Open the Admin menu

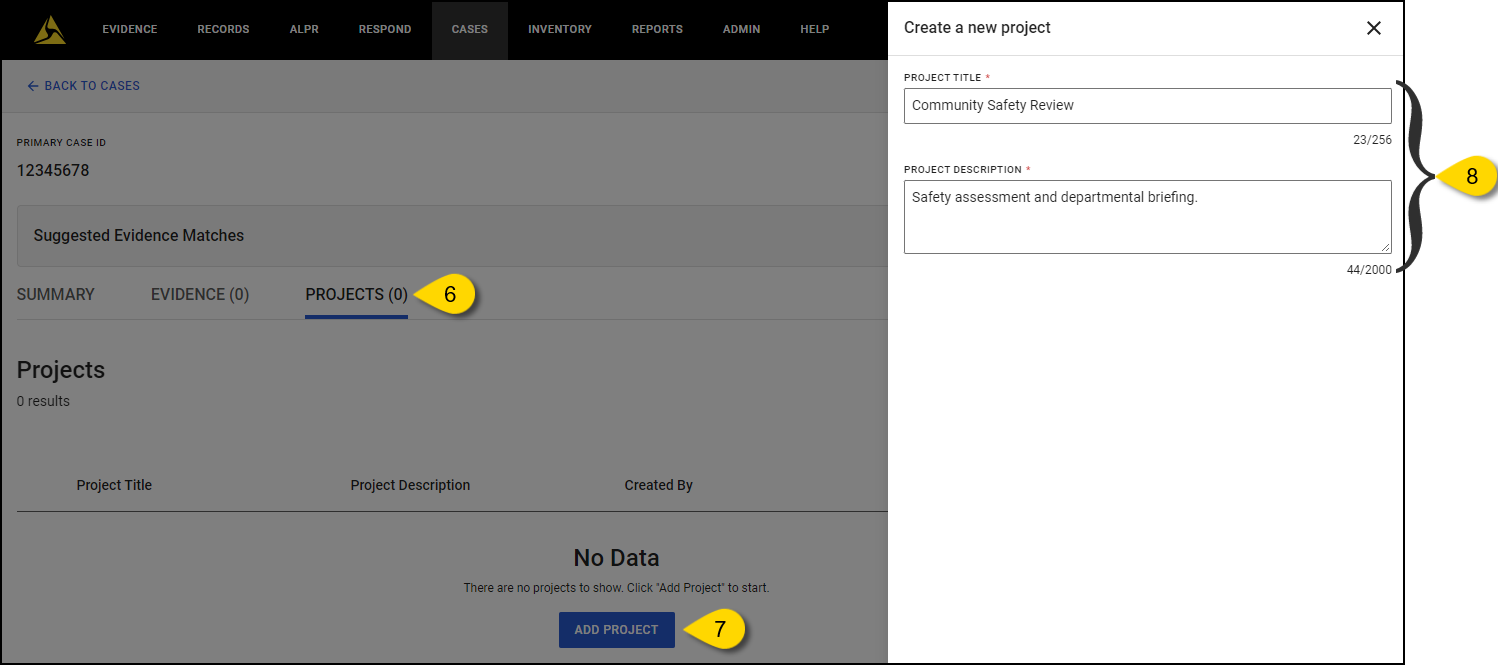pos(741,30)
